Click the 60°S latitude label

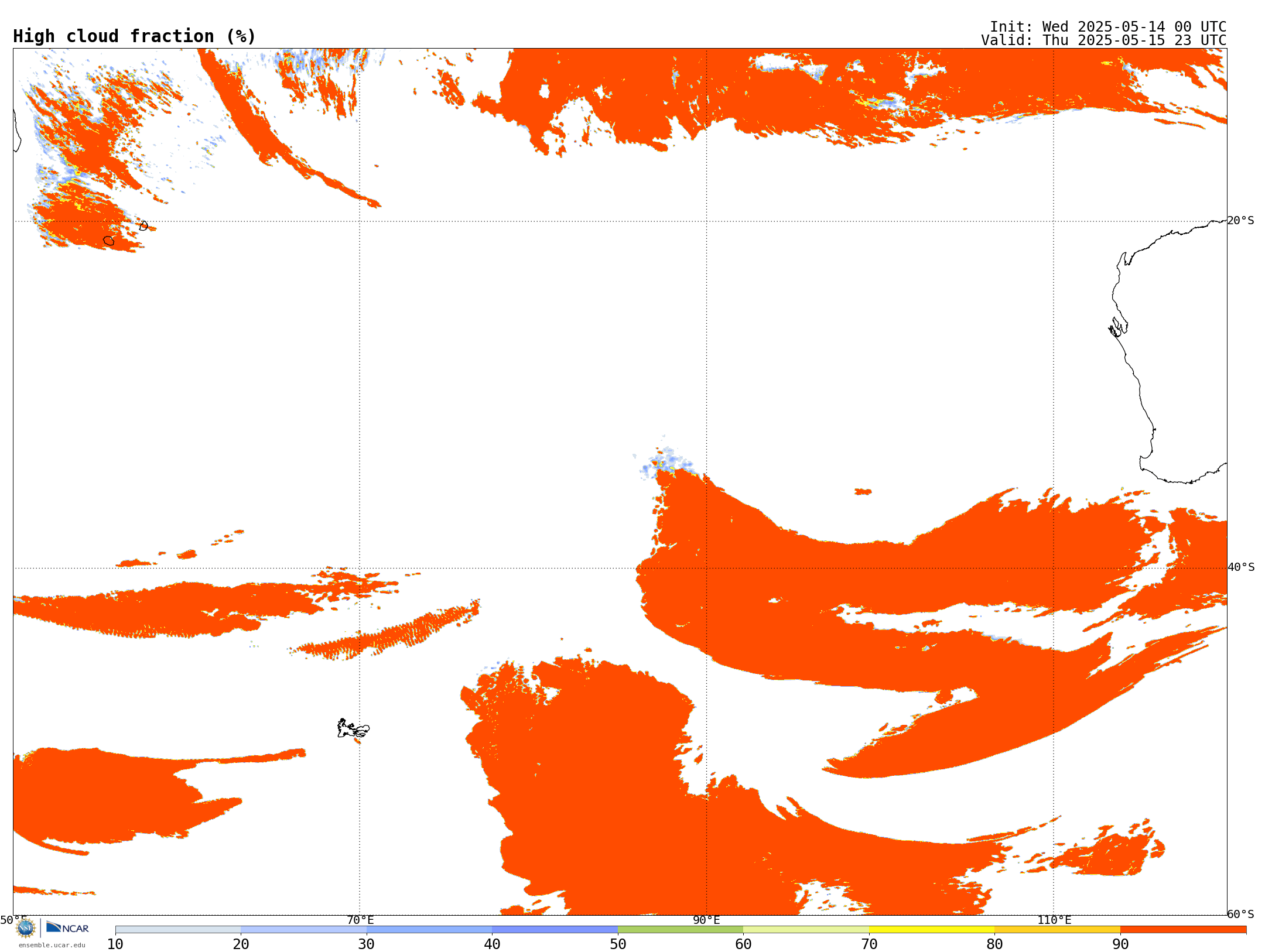coord(1241,914)
